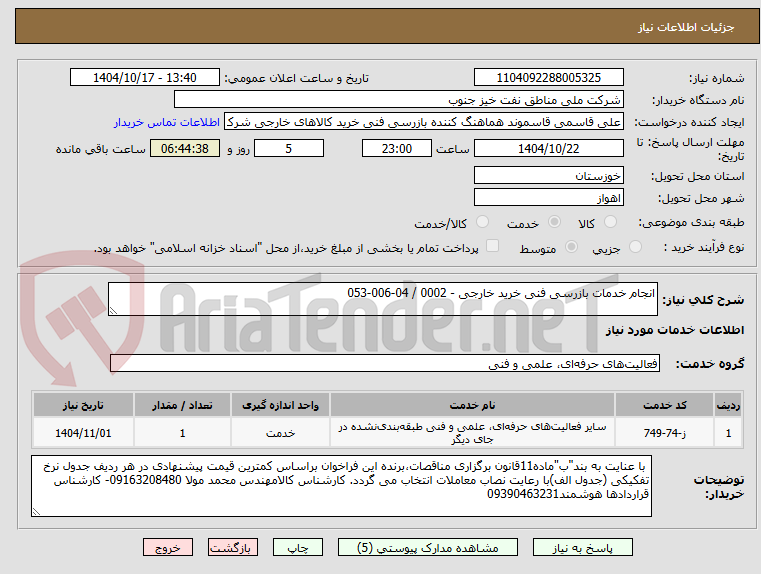This screenshot has height=574, width=761.
Task: Click the 'جزئیات اطلاعات نیاز' page header
Action: pyautogui.click(x=686, y=27)
